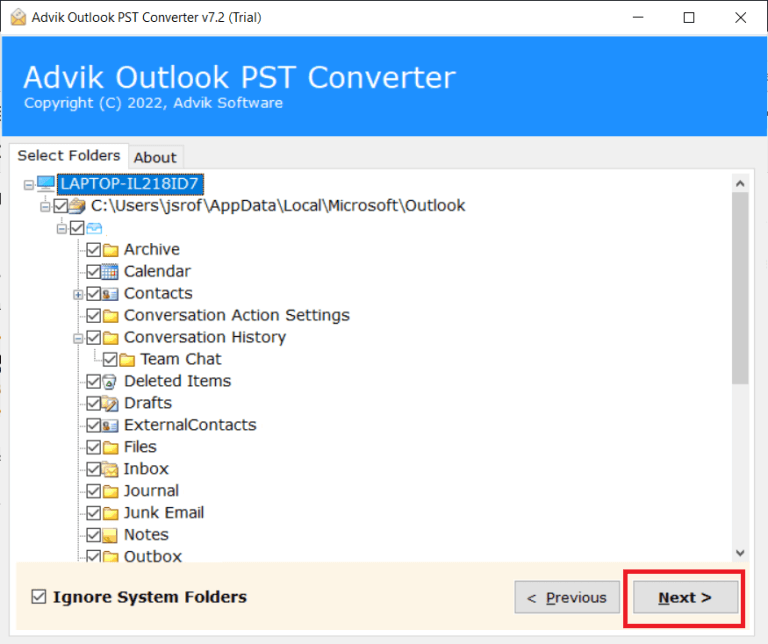Screen dimensions: 768x644
Task: Uncheck the Conversation Action Settings checkbox
Action: tap(94, 315)
